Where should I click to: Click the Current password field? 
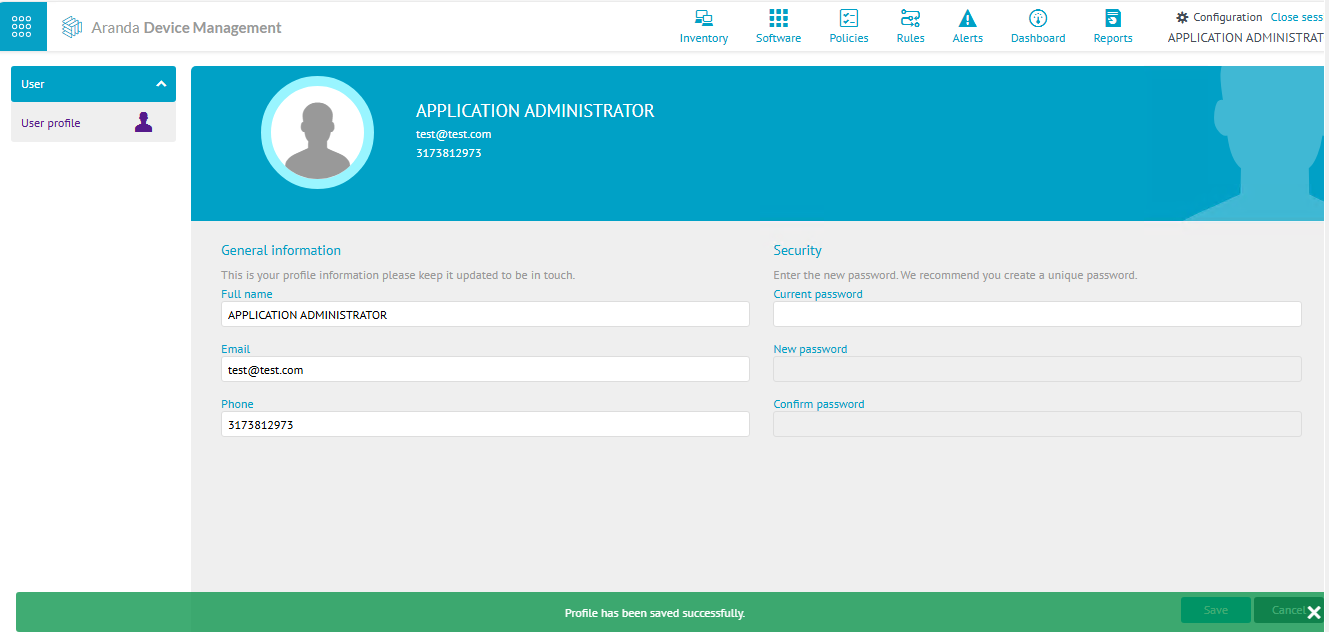point(1037,314)
